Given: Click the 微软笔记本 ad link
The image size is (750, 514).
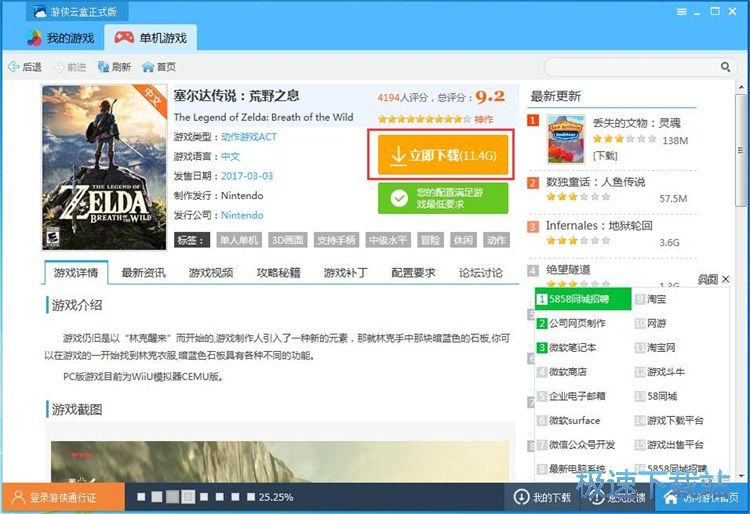Looking at the screenshot, I should click(573, 348).
